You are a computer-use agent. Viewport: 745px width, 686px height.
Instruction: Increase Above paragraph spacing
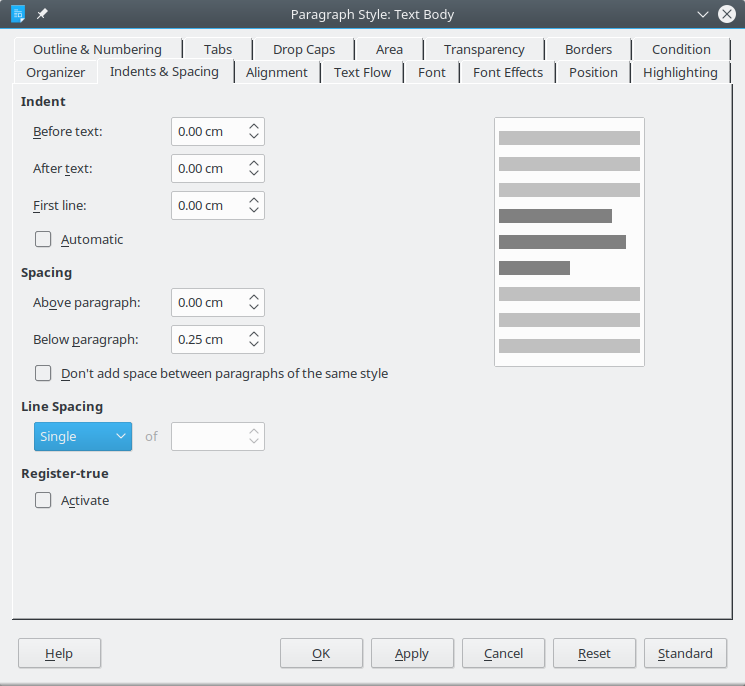(x=254, y=297)
